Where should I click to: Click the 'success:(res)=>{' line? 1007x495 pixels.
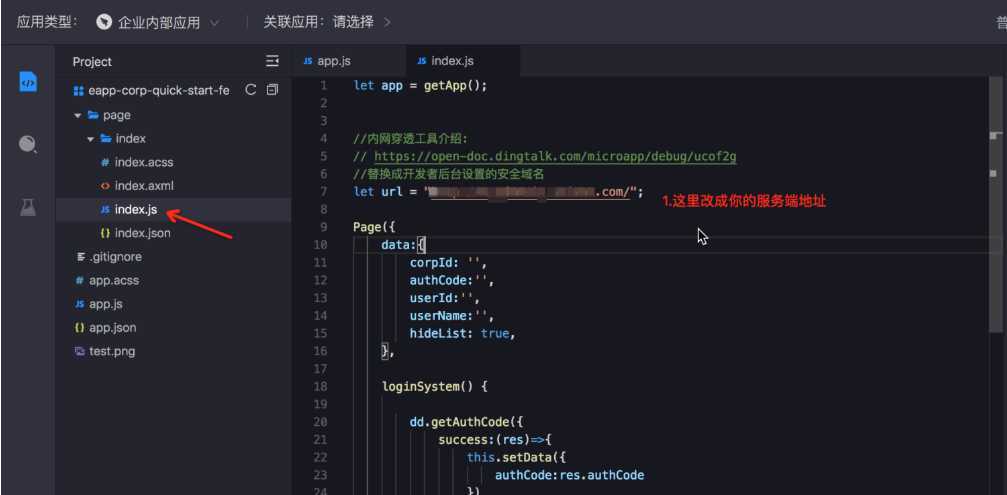pyautogui.click(x=495, y=440)
